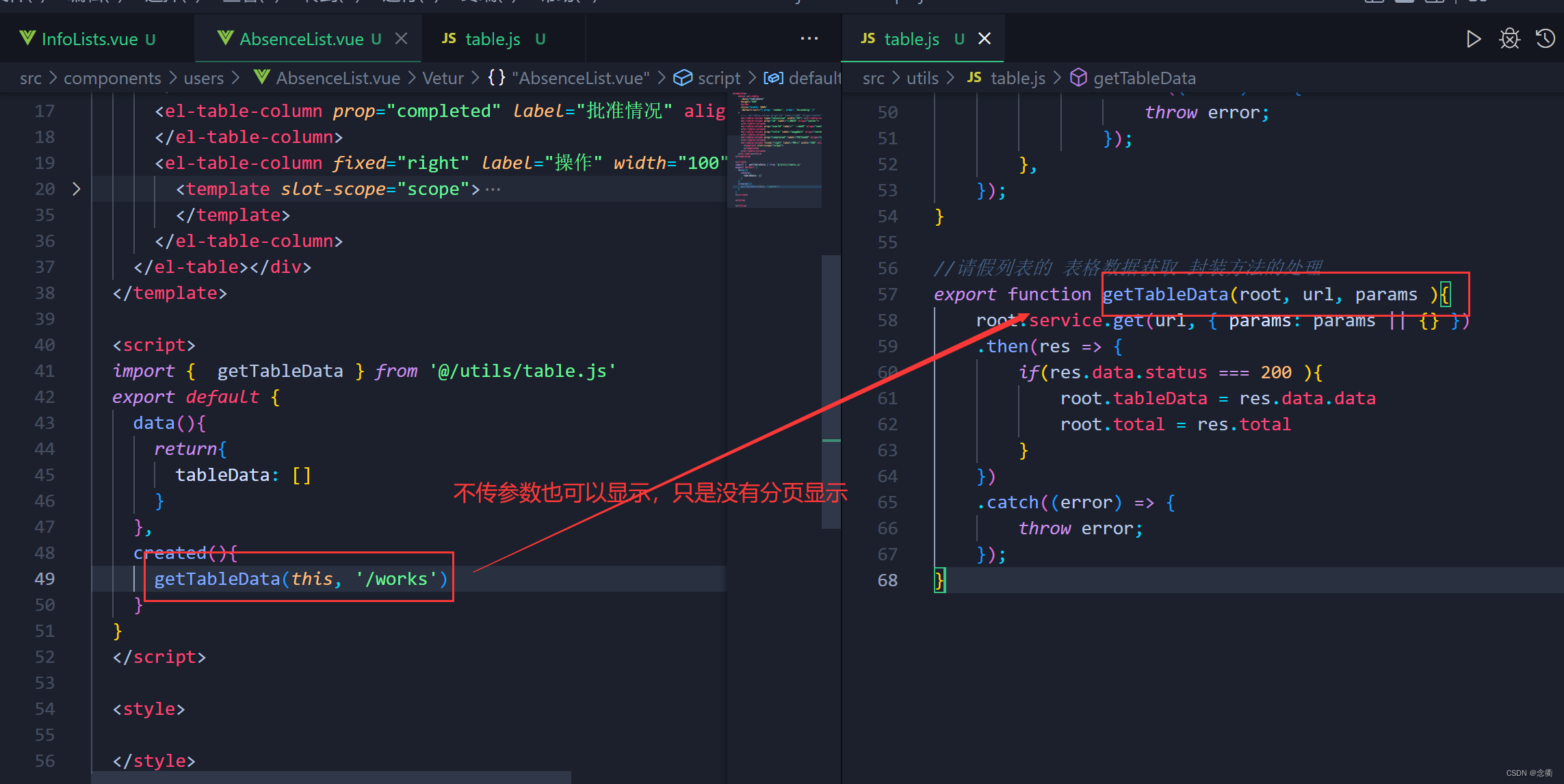
Task: Switch to the InfoLists.vue tab
Action: tap(89, 39)
